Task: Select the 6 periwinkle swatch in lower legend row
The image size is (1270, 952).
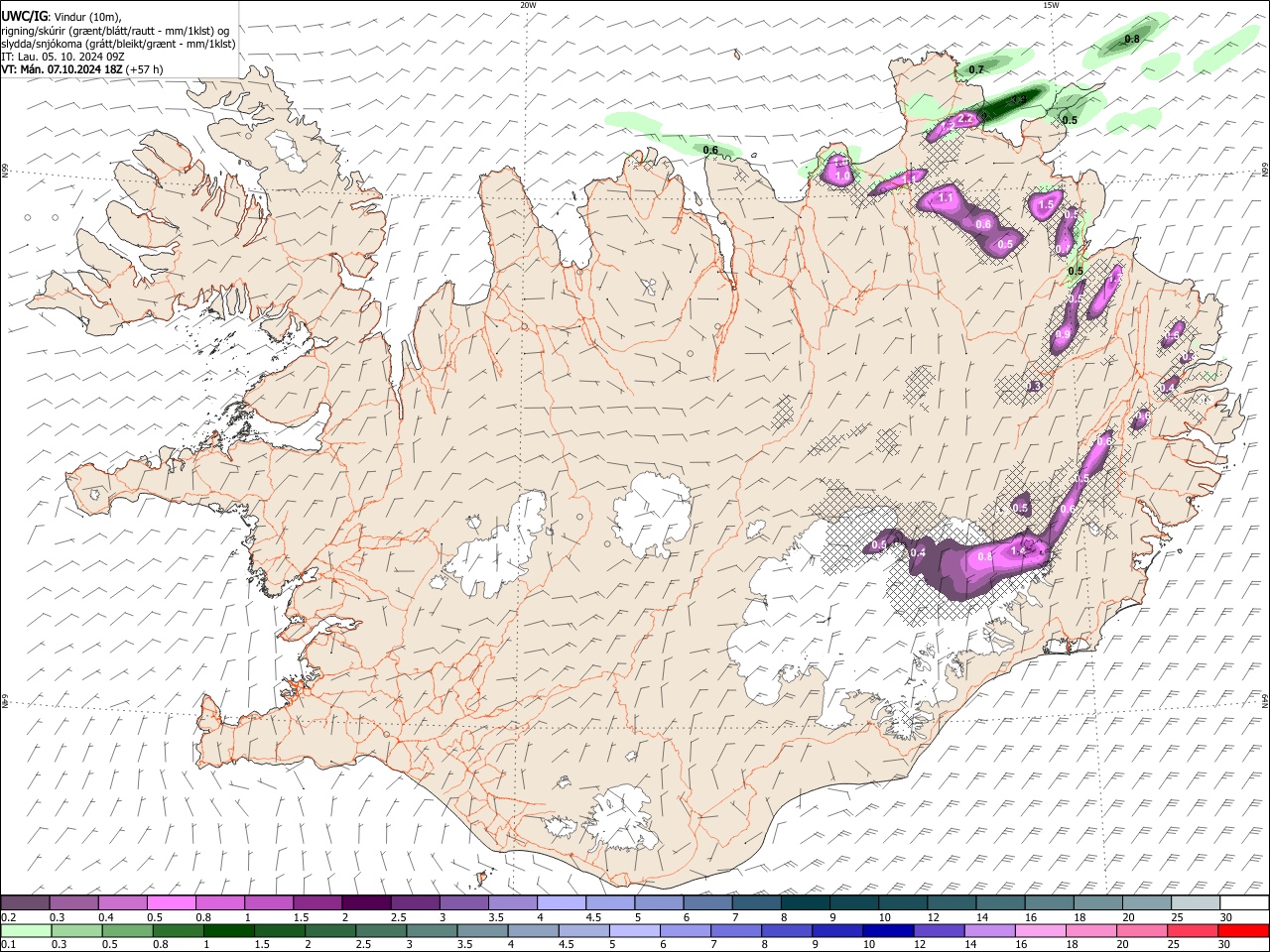Action: [685, 930]
